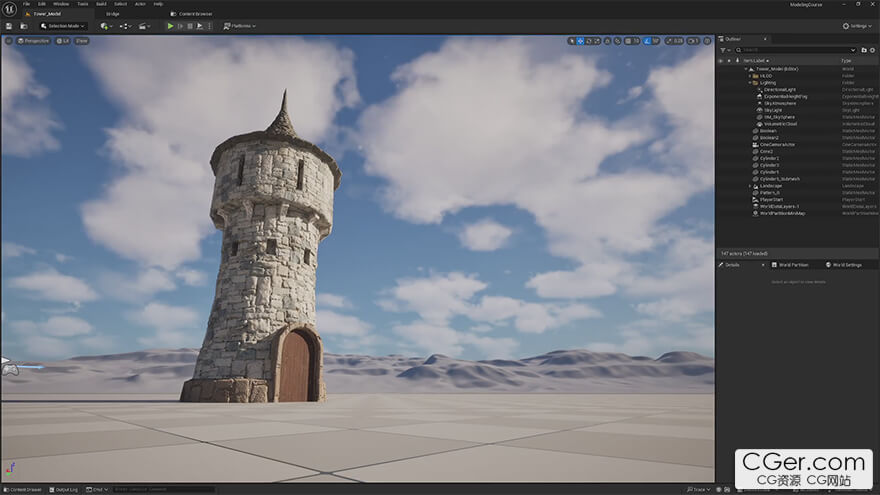Image resolution: width=880 pixels, height=495 pixels.
Task: Open the Build menu
Action: 101,4
